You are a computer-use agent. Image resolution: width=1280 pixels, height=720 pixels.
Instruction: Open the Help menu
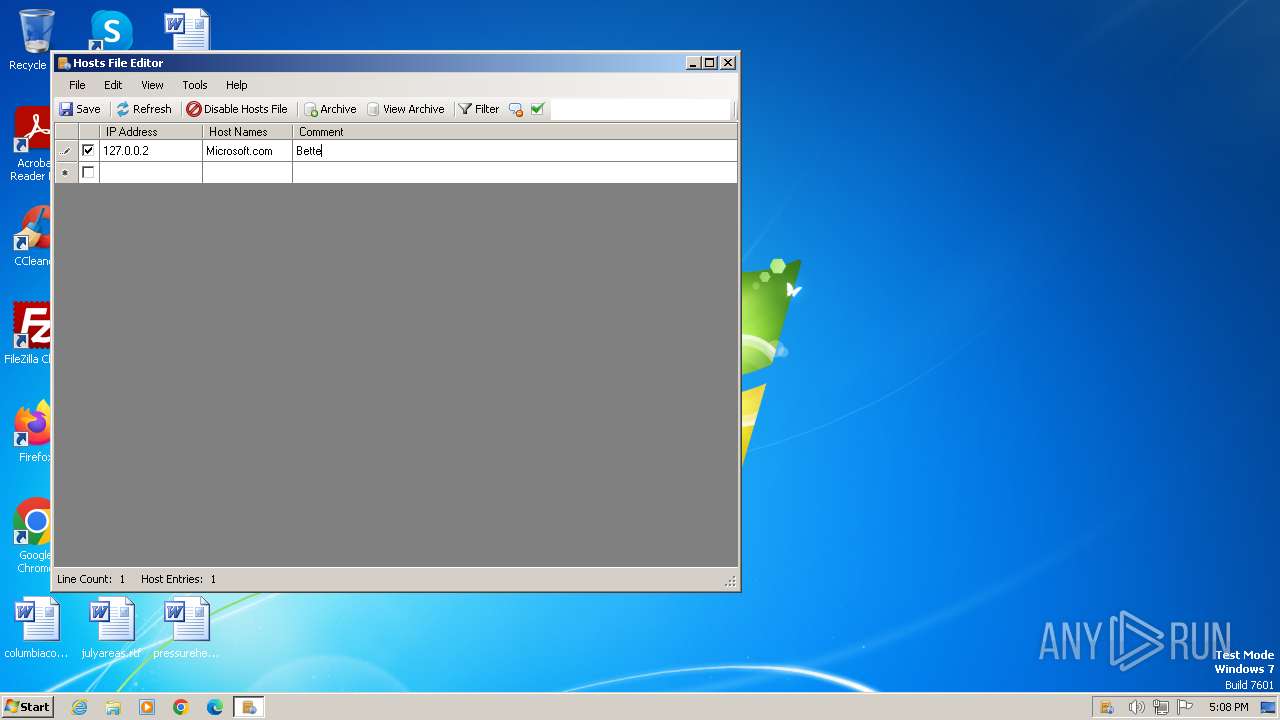[237, 85]
